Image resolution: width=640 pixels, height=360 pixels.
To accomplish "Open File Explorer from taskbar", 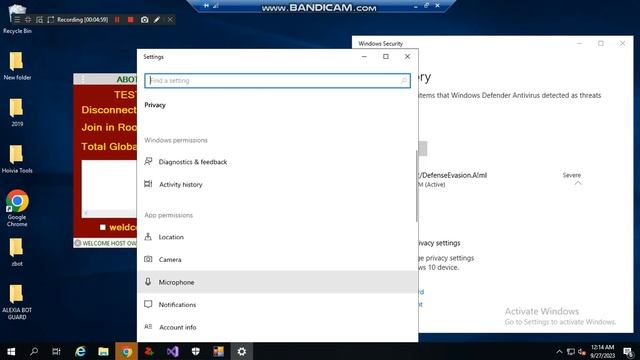I will (x=103, y=351).
